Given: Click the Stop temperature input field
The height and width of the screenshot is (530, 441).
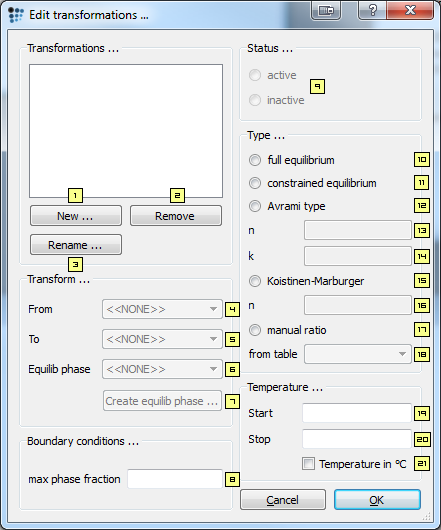Looking at the screenshot, I should pyautogui.click(x=357, y=439).
